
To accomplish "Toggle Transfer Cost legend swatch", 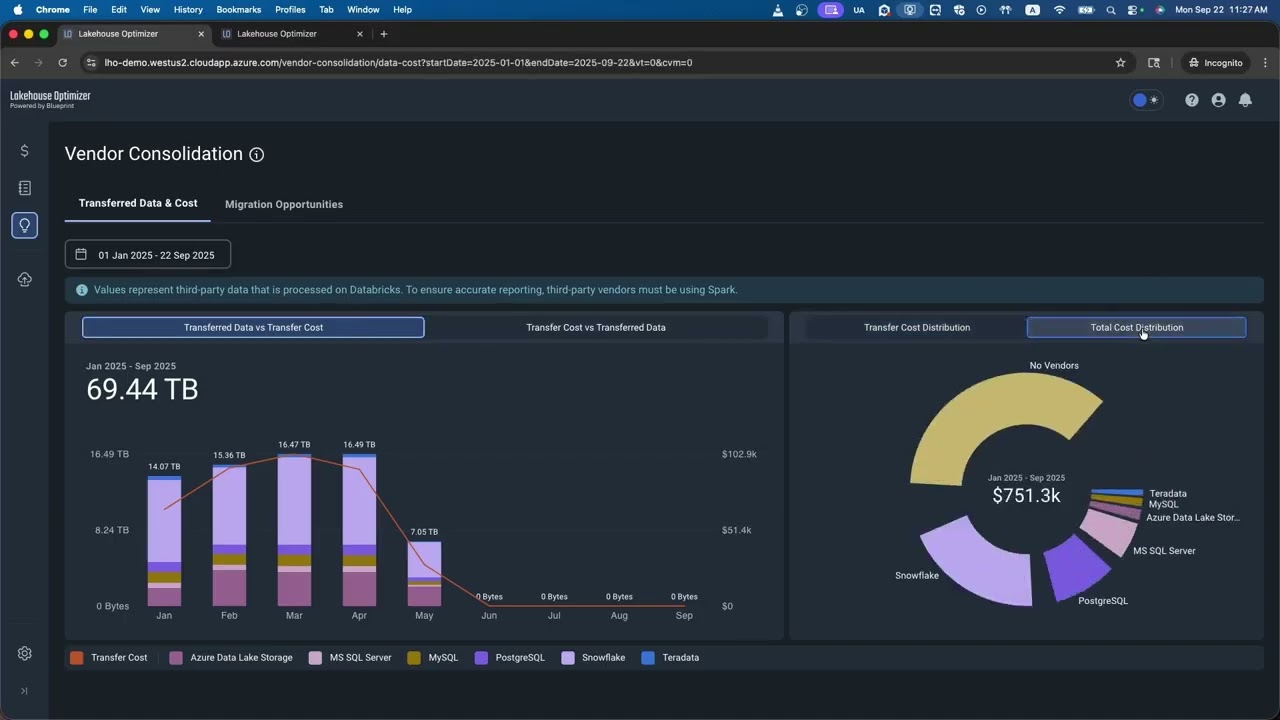I will pyautogui.click(x=77, y=658).
